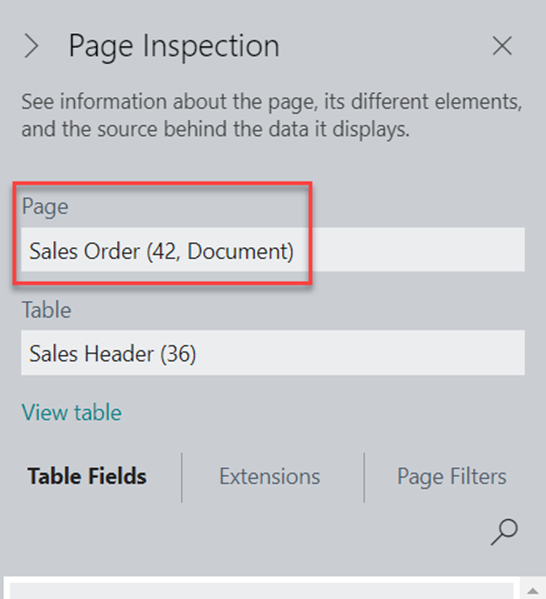Viewport: 546px width, 599px height.
Task: Collapse the pane with the chevron arrow
Action: click(x=31, y=46)
